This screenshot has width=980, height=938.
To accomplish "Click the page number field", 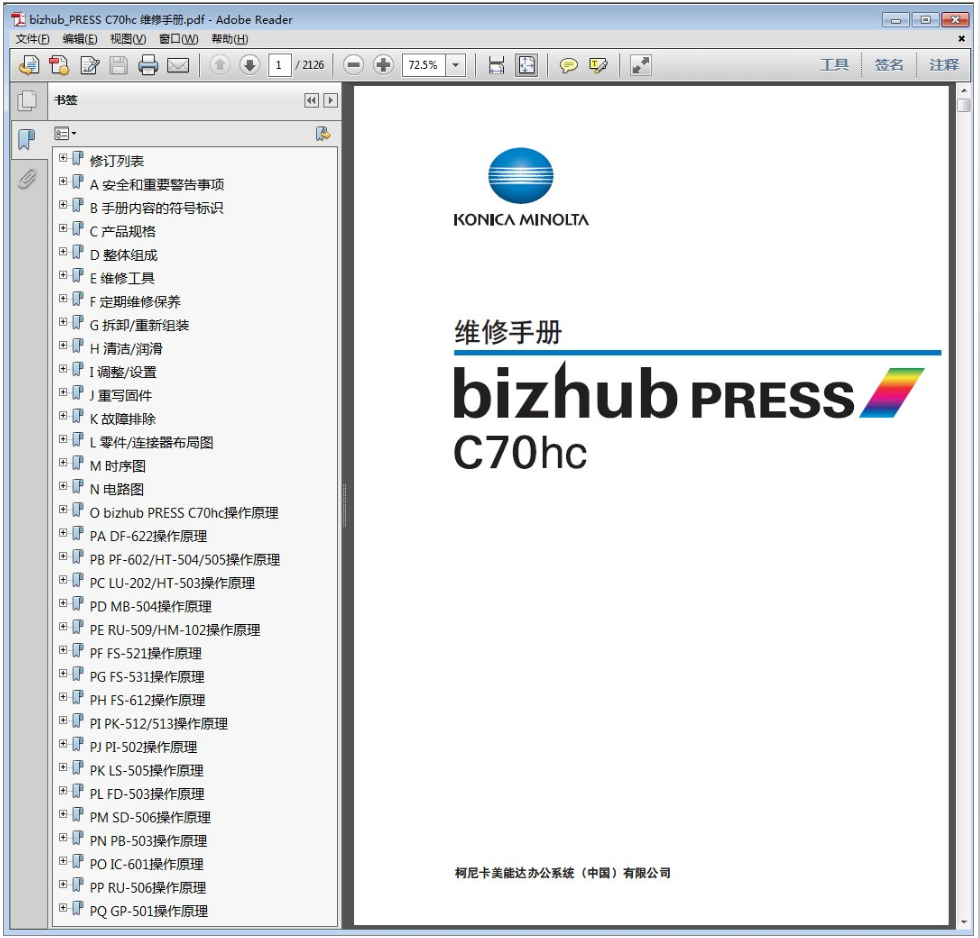I will 279,65.
